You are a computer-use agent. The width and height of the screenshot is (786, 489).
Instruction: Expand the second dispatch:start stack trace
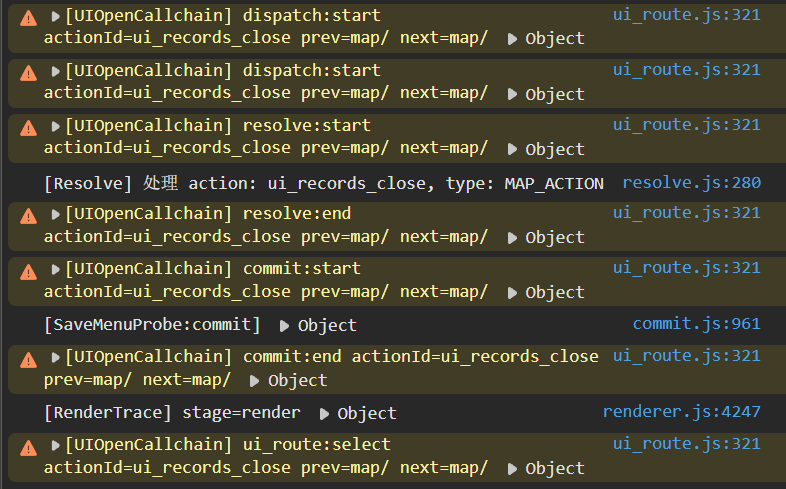pos(55,72)
